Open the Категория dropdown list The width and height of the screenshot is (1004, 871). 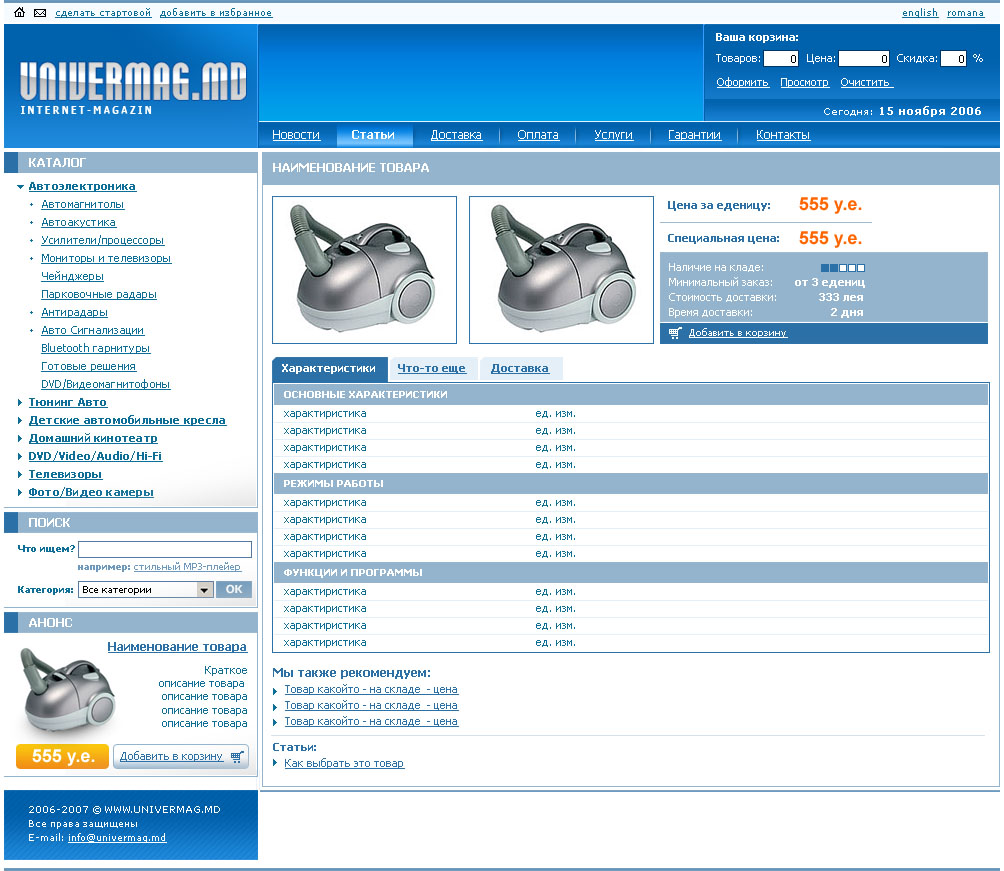click(x=204, y=590)
